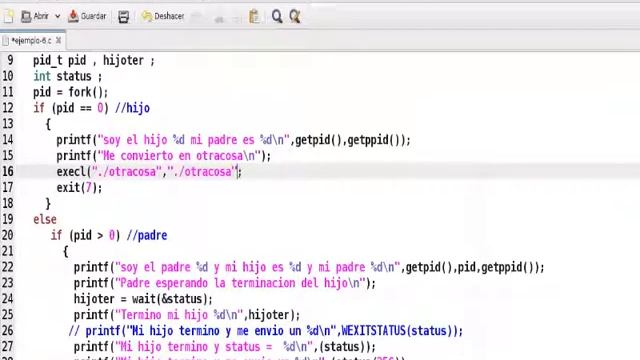The height and width of the screenshot is (360, 640).
Task: Click the greyed Cut icon
Action: pyautogui.click(x=219, y=18)
